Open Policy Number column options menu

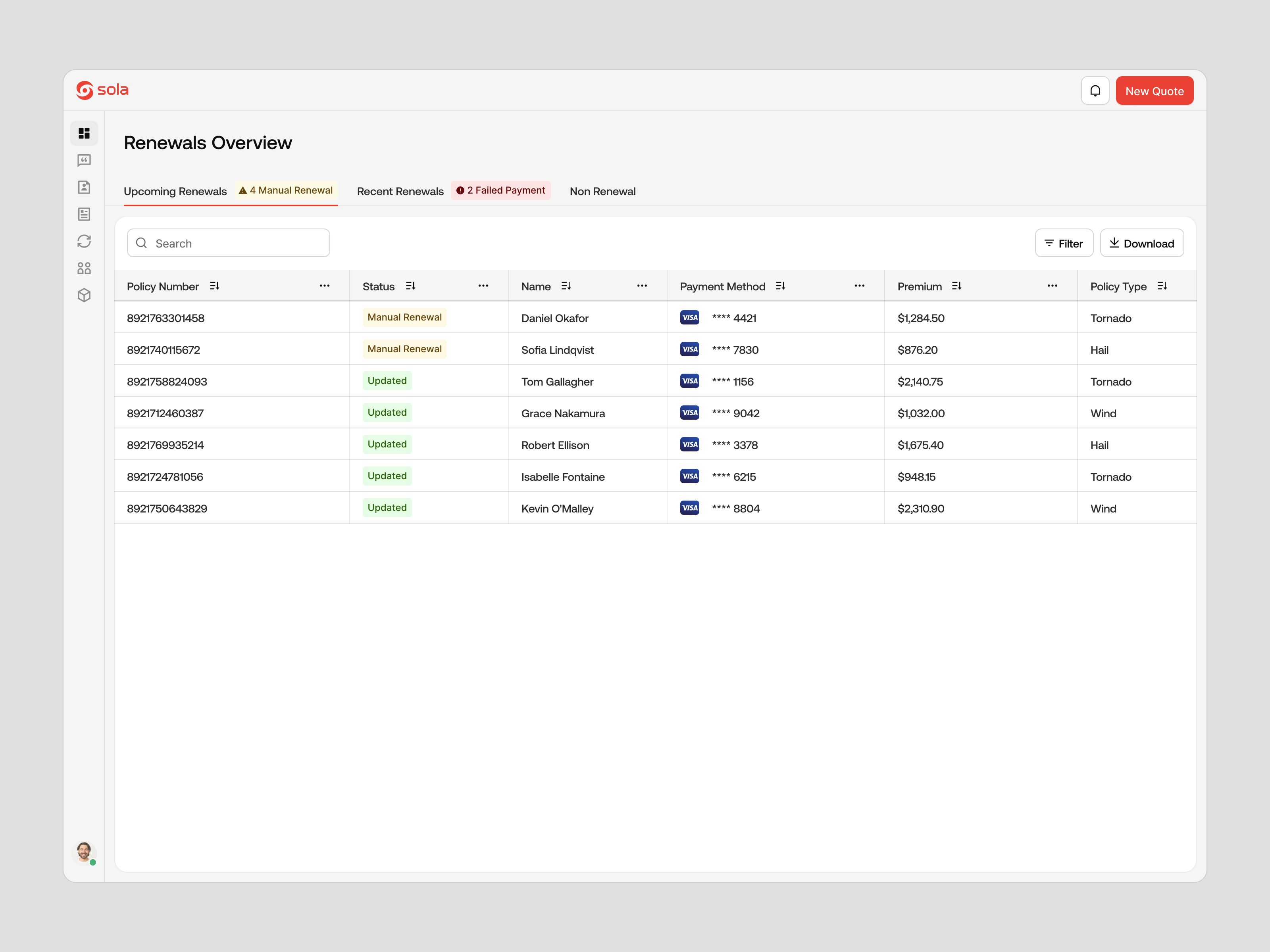tap(324, 286)
